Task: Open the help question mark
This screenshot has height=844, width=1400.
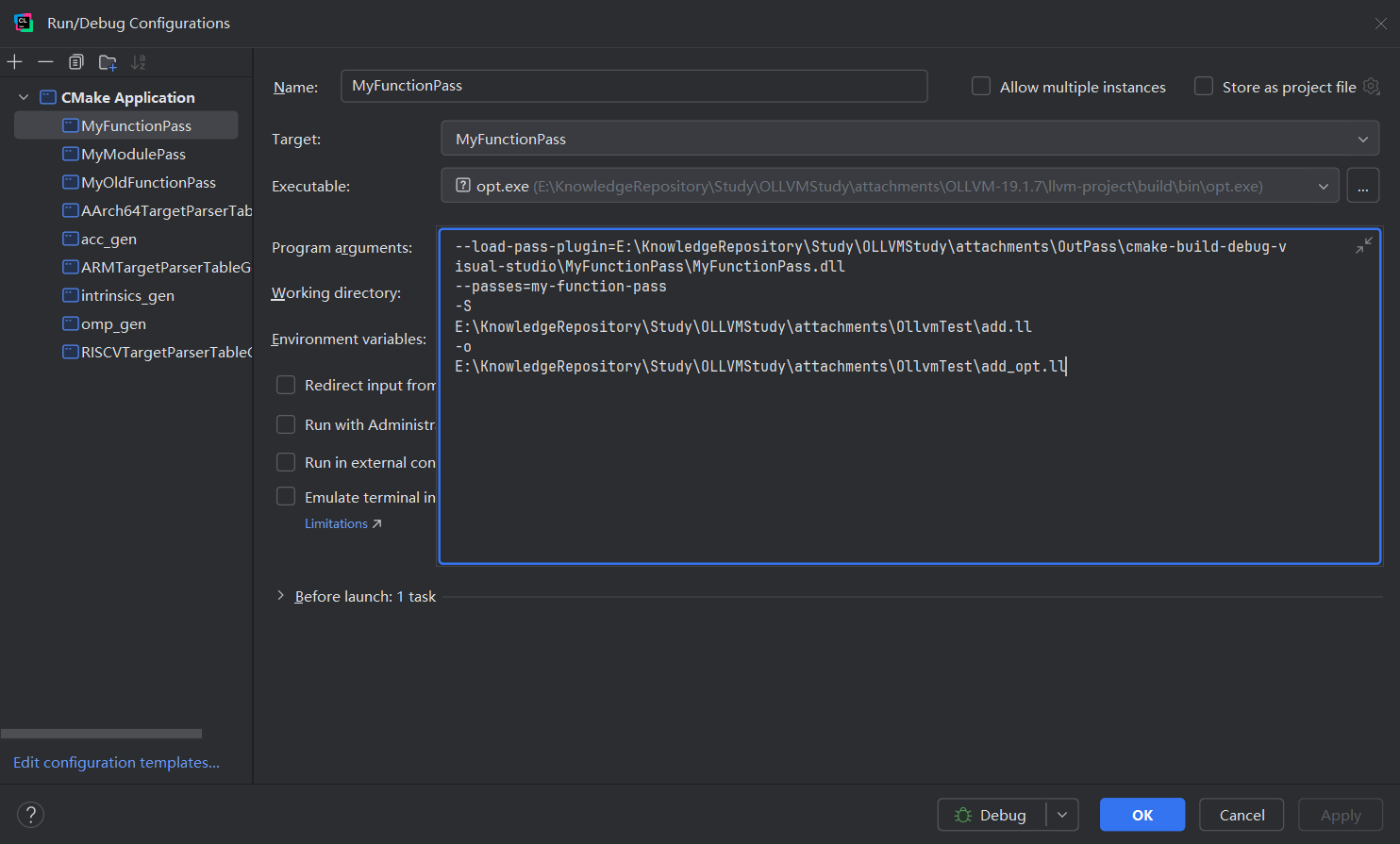Action: click(30, 814)
